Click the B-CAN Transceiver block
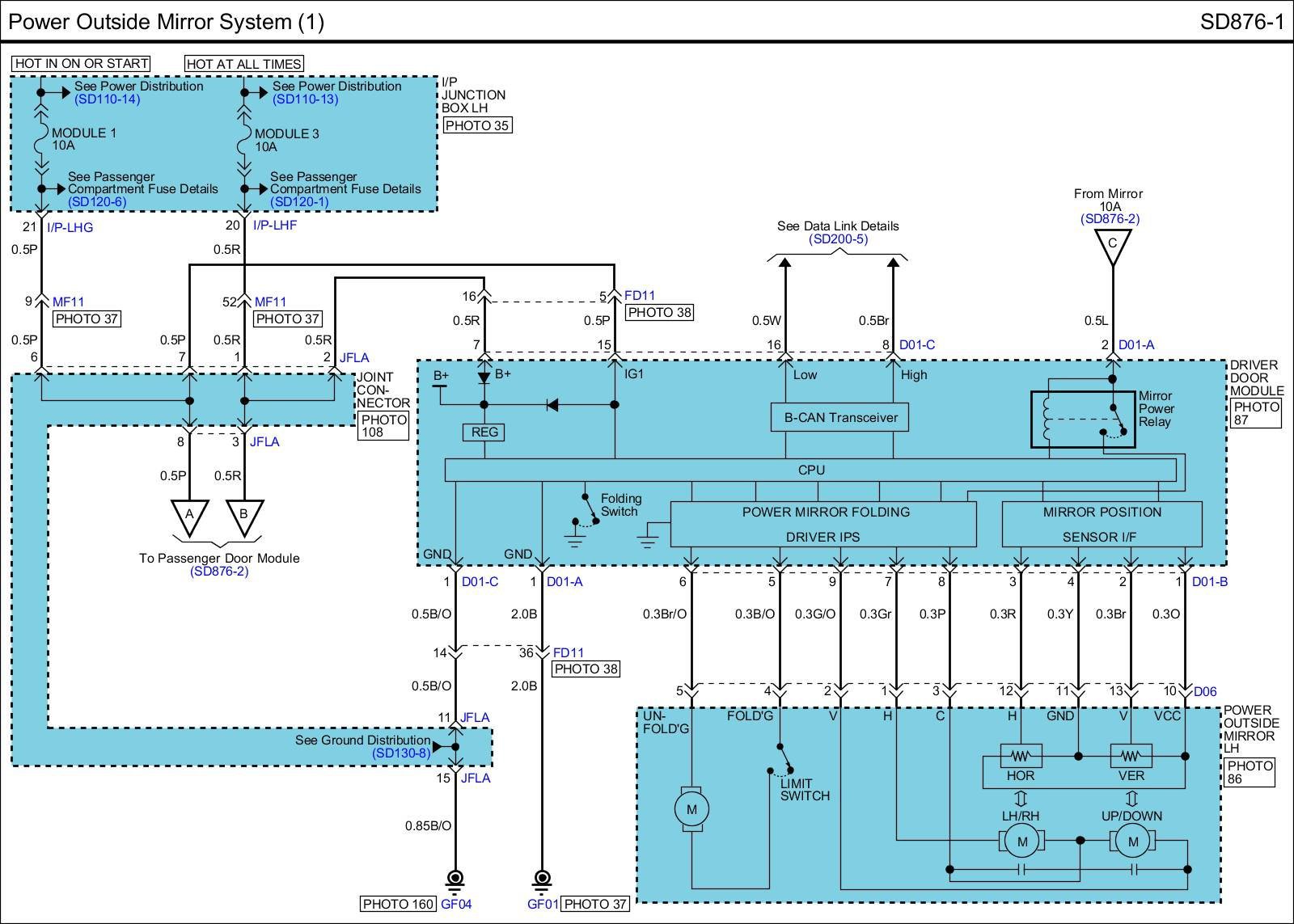 pos(840,418)
